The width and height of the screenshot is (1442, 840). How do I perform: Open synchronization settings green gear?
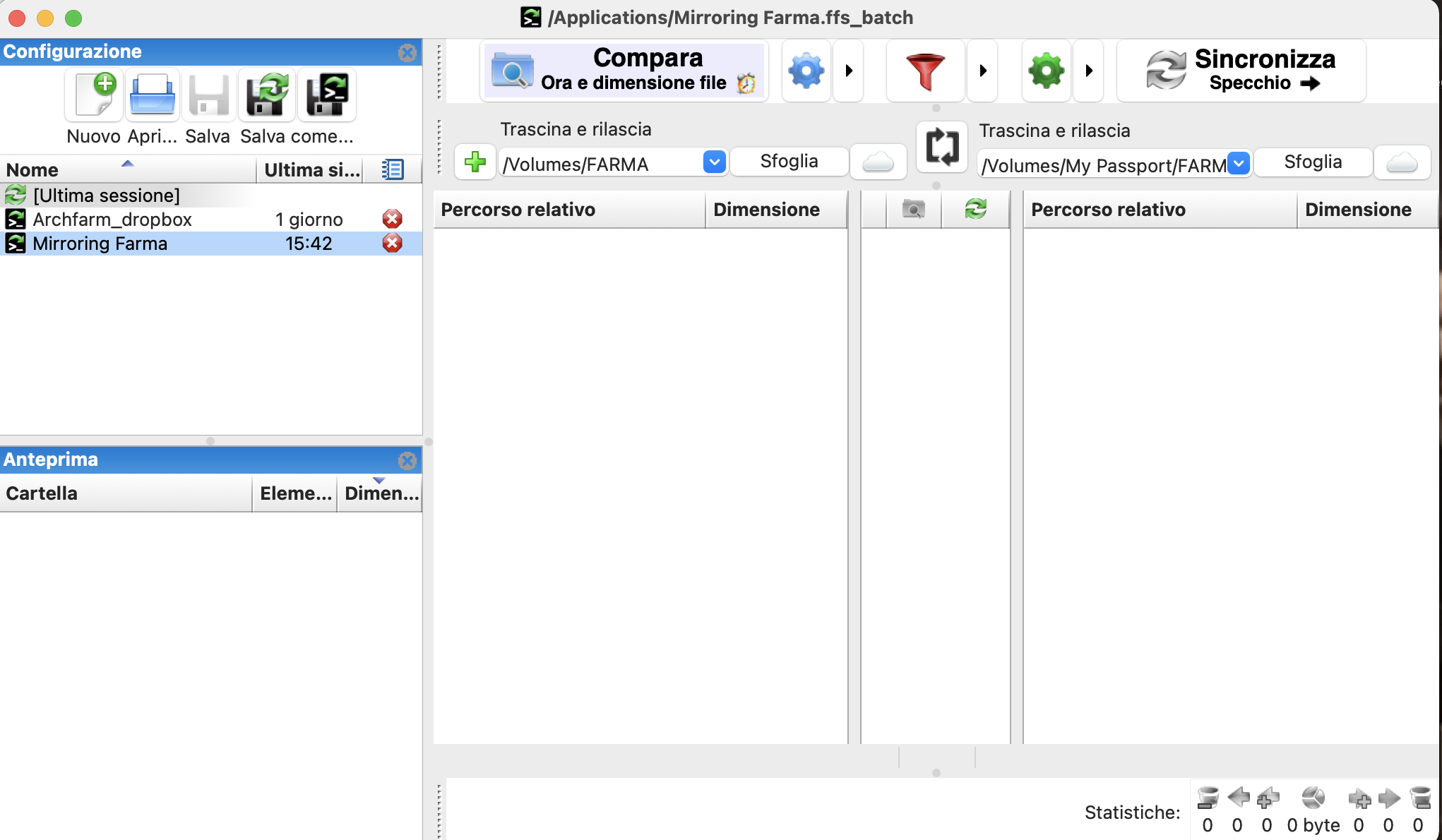[1047, 71]
